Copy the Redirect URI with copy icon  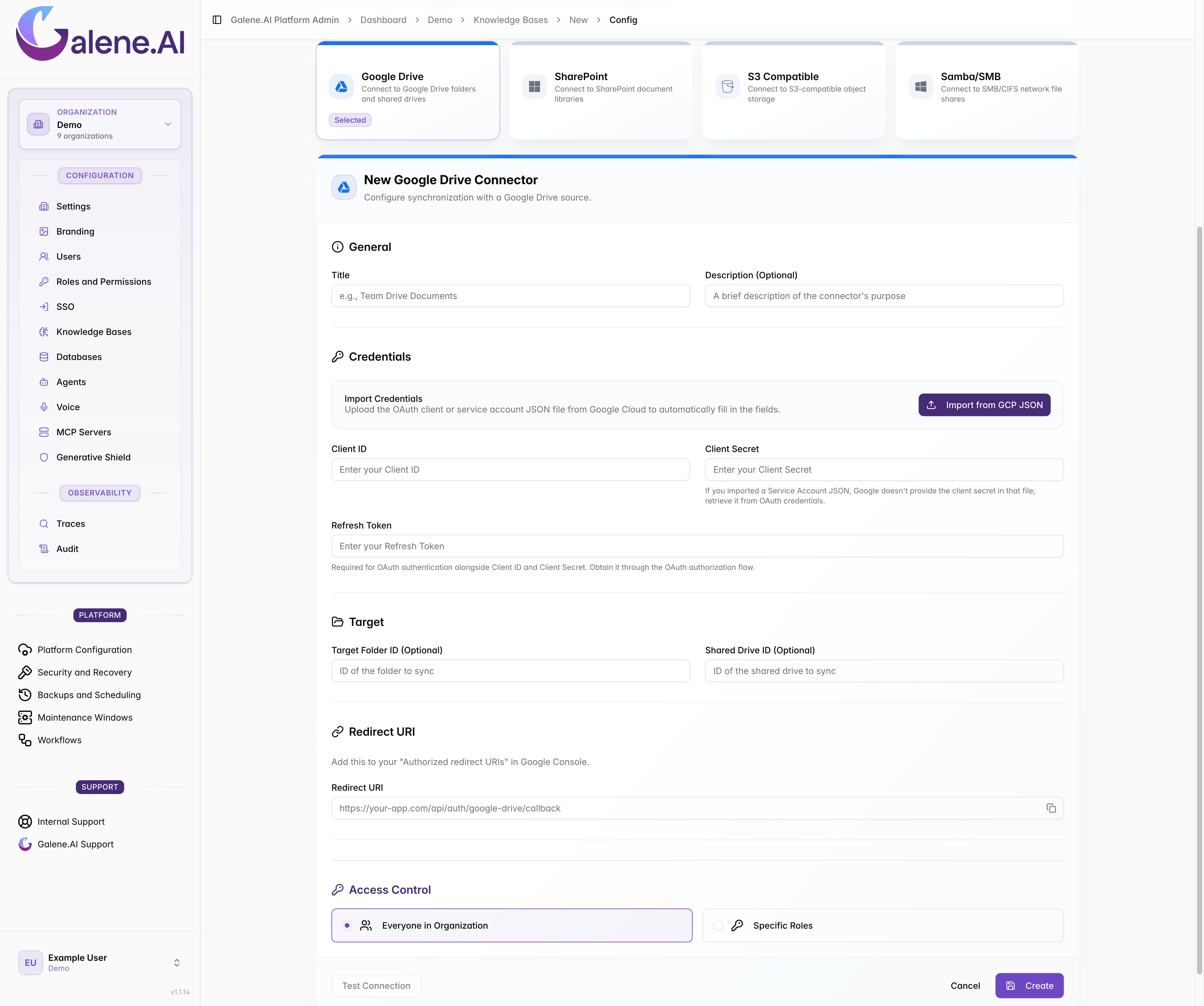(x=1051, y=808)
